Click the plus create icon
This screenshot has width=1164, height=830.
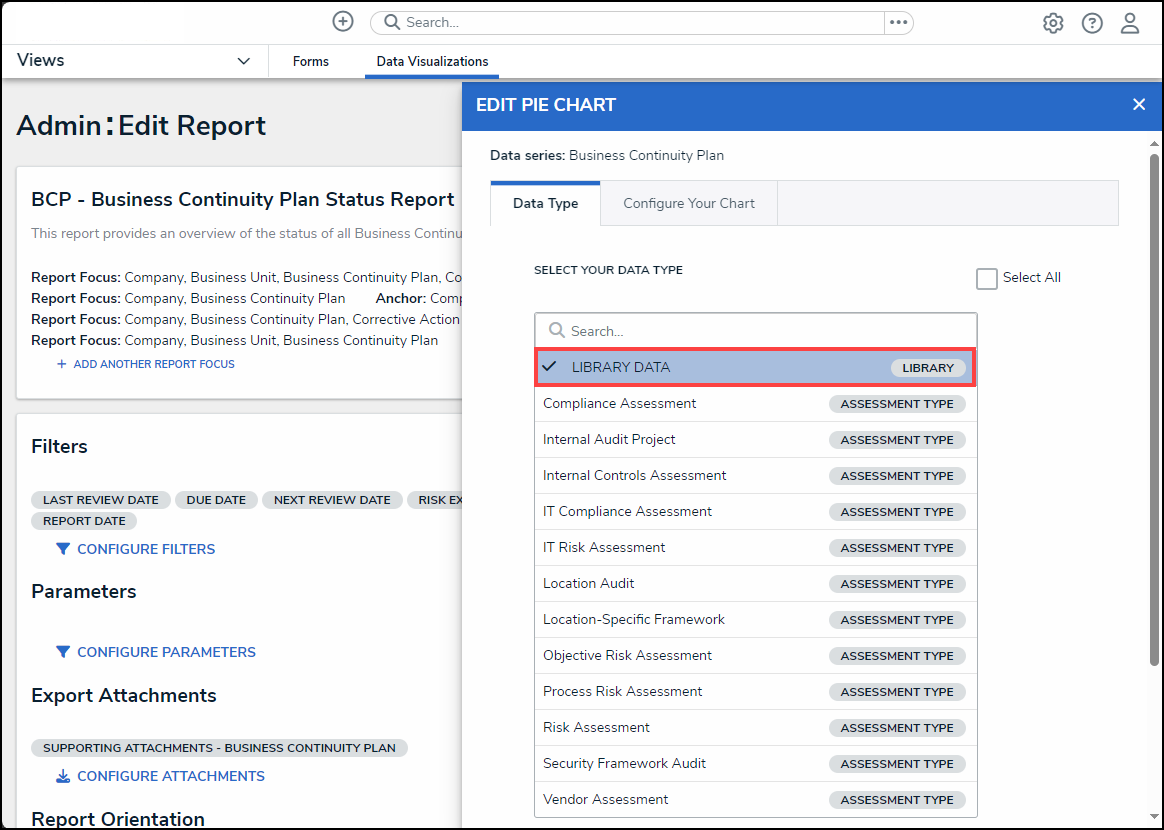point(343,22)
